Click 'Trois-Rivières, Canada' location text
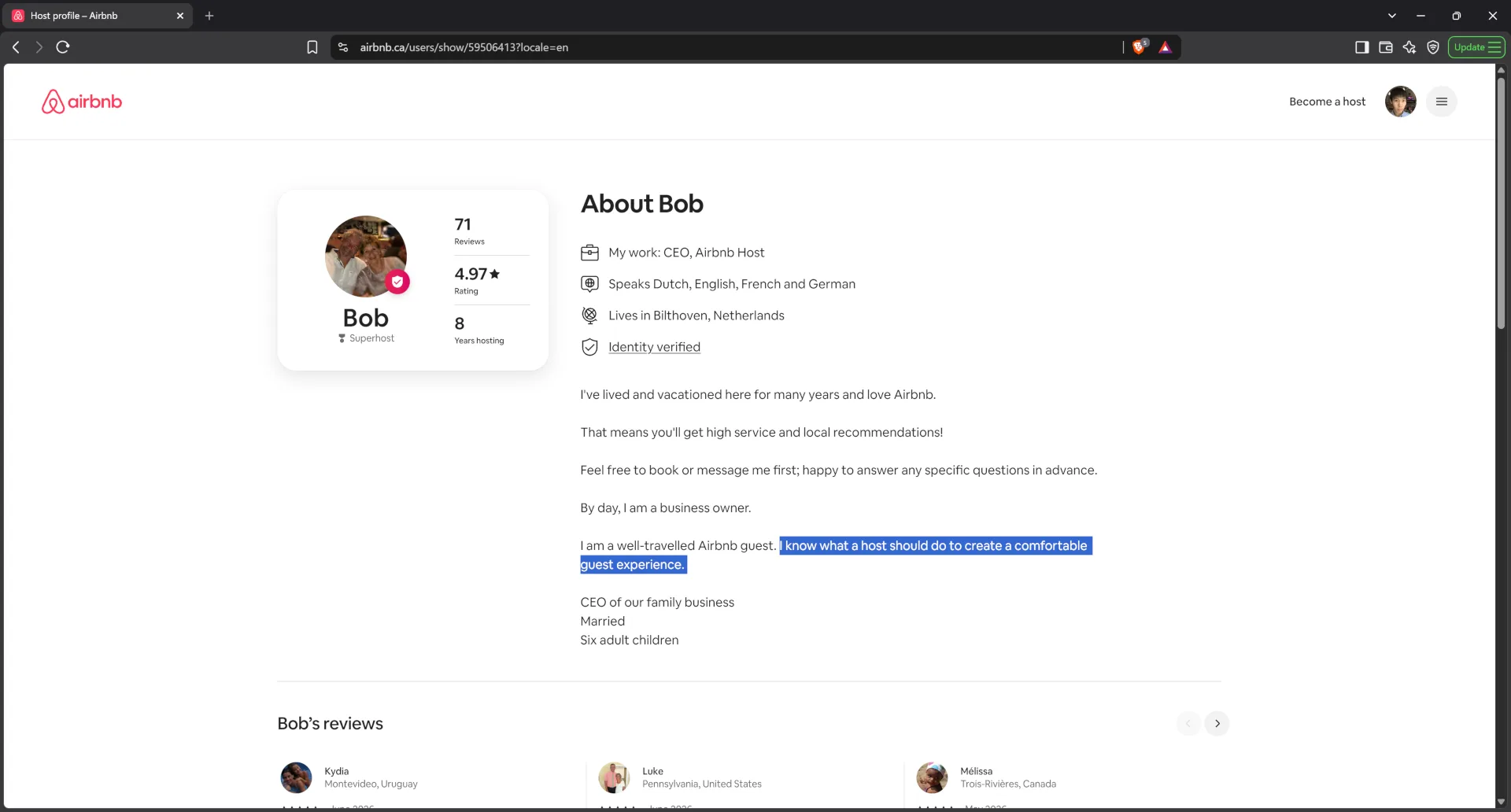The image size is (1511, 812). pos(1008,784)
